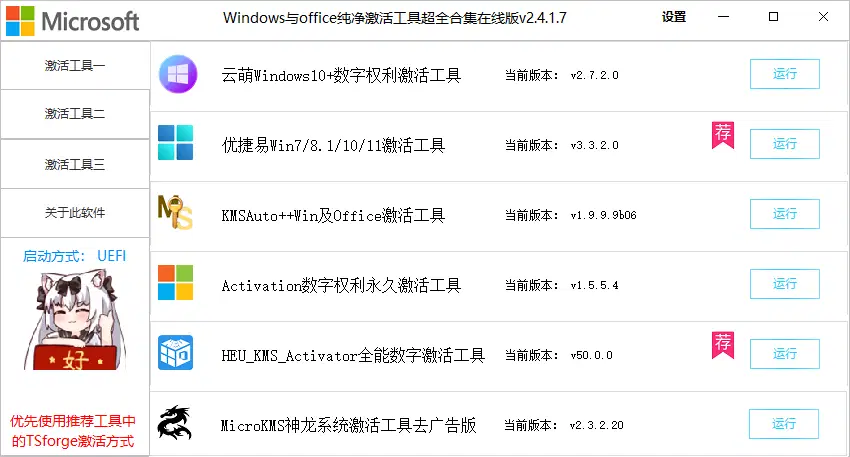Run the KMSAuto++ Win及Office tool

(784, 214)
